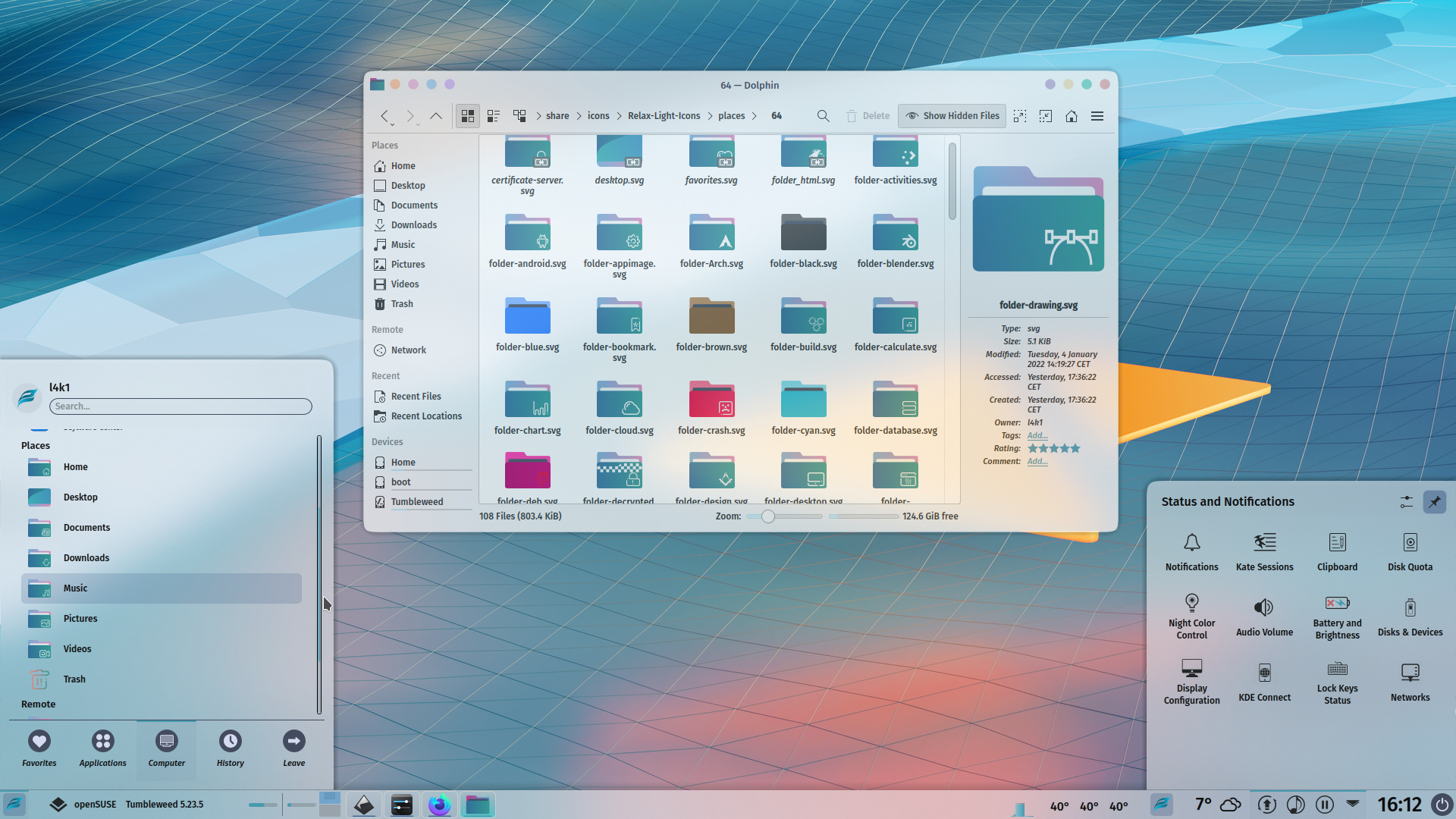Adjust the zoom slider in Dolphin's status bar
The image size is (1456, 819).
(768, 516)
